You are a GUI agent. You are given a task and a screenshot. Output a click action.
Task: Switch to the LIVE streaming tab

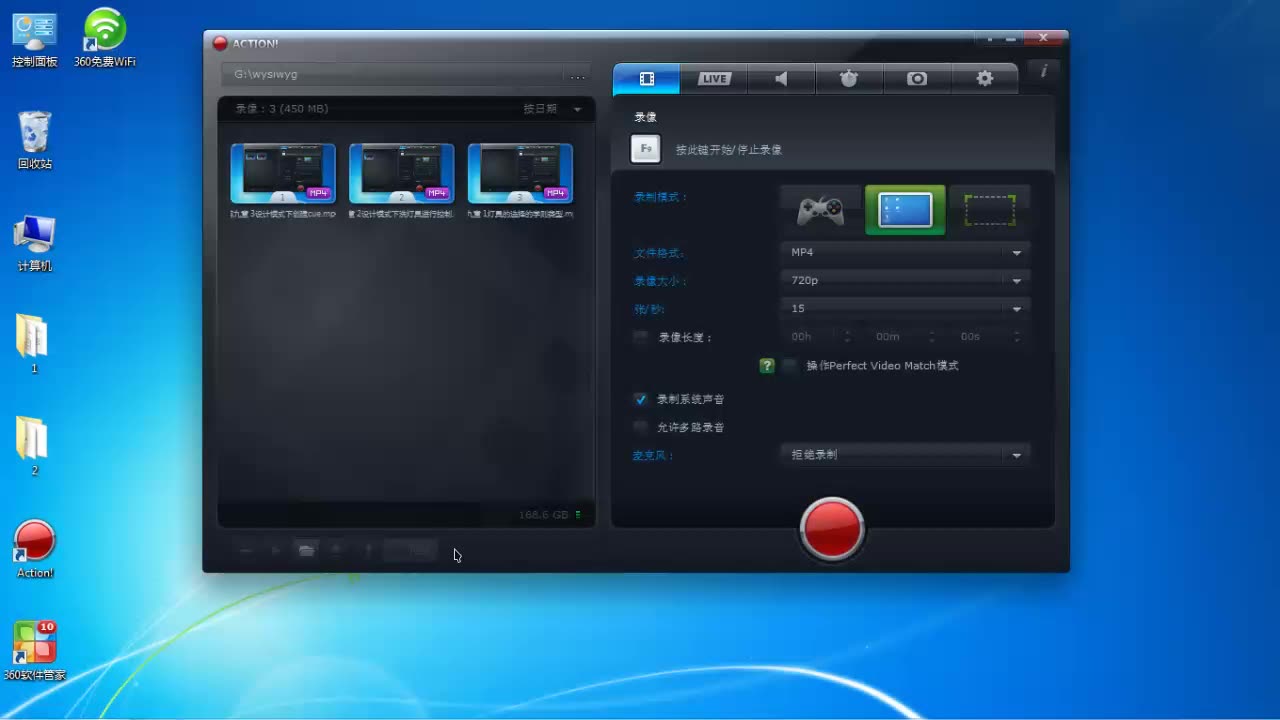[714, 79]
